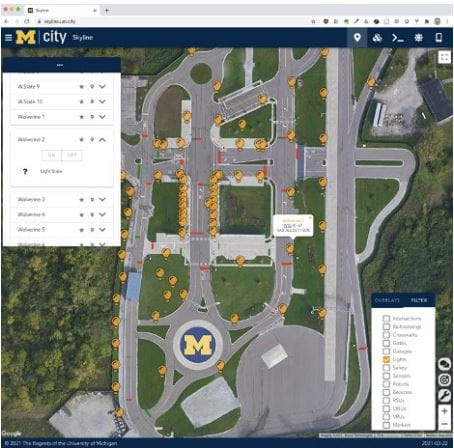Locate Wolverine 2 with its pin icon

(92, 140)
